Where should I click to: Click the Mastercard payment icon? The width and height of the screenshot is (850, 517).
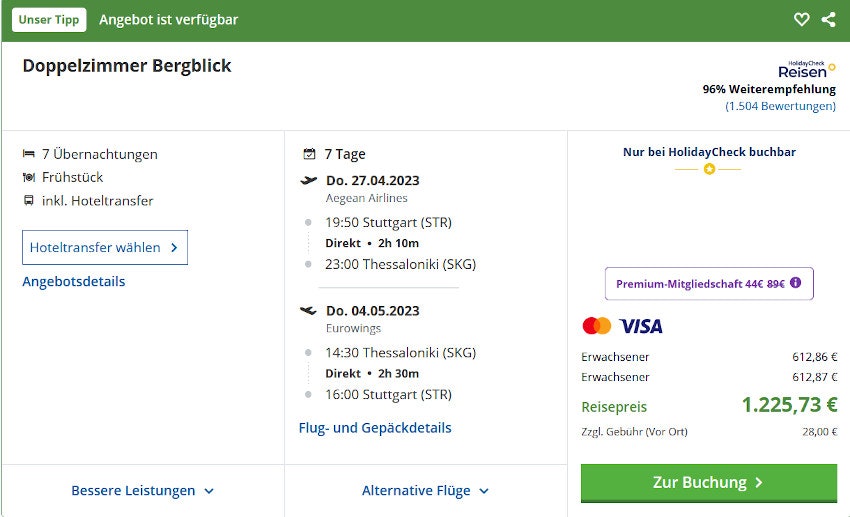596,326
